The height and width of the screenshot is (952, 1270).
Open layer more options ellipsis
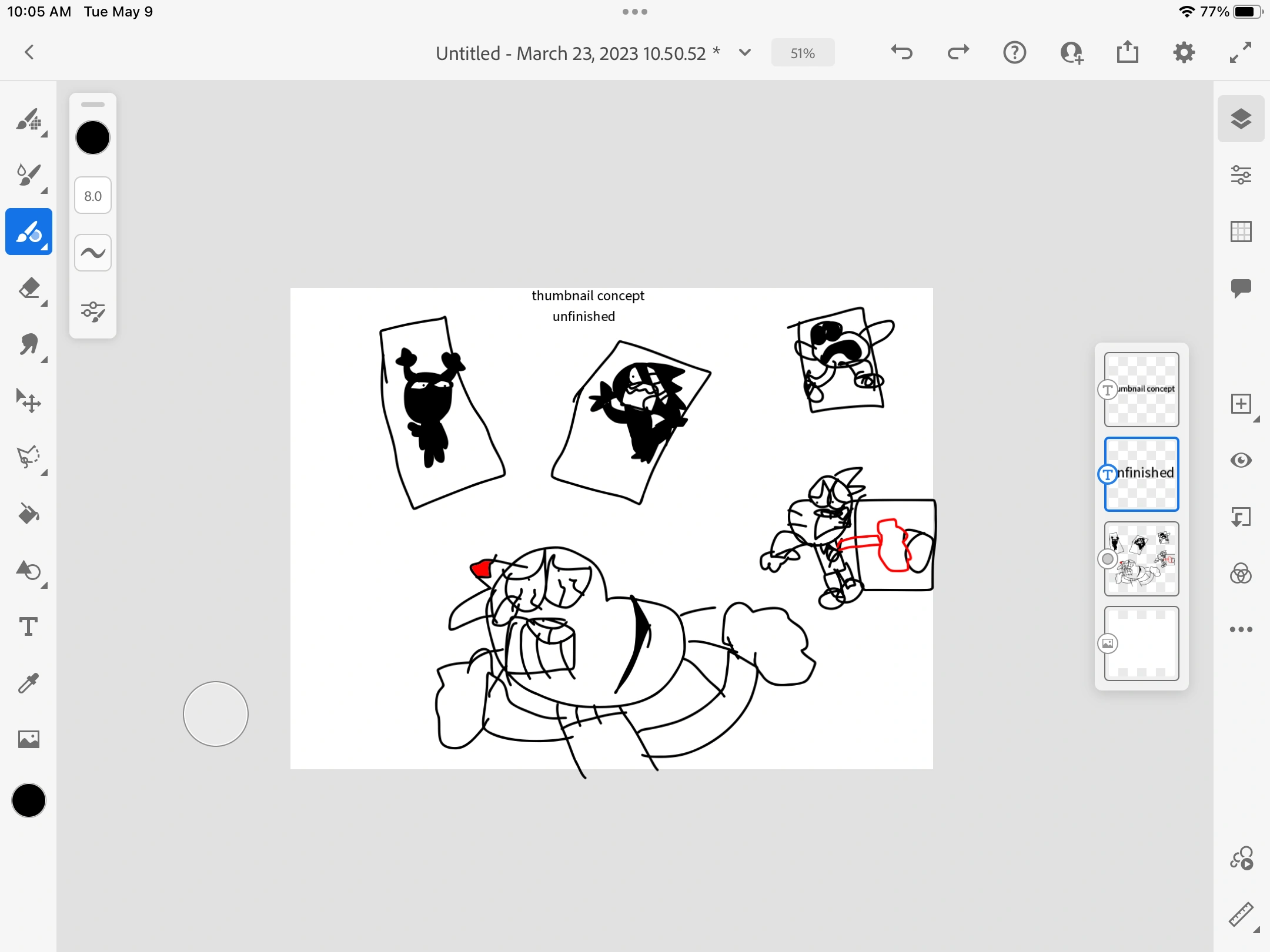point(1241,629)
